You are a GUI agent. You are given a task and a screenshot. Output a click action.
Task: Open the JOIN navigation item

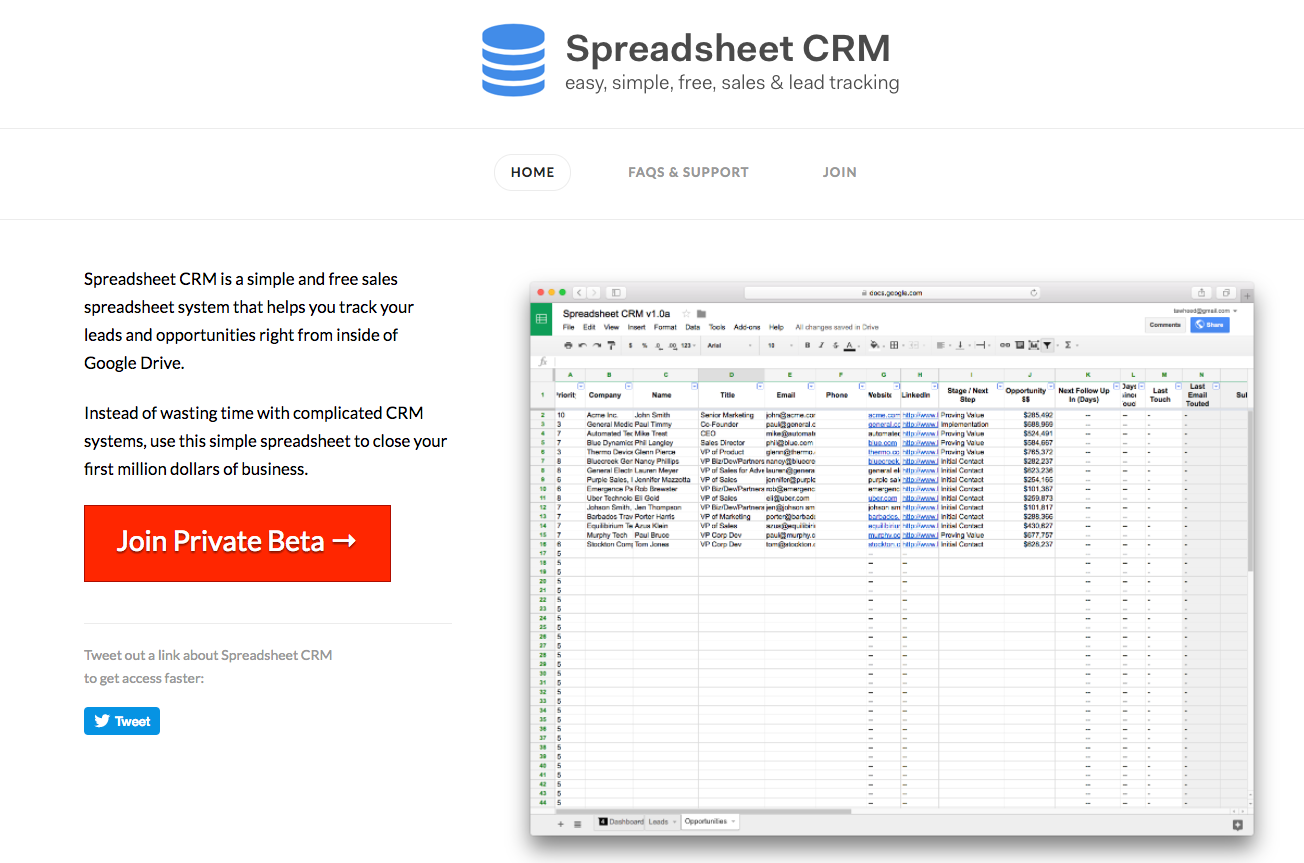[840, 172]
